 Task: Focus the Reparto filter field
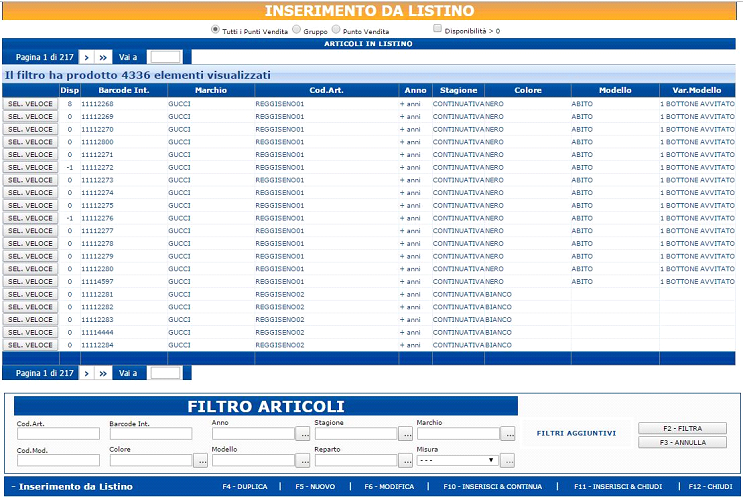(x=356, y=460)
